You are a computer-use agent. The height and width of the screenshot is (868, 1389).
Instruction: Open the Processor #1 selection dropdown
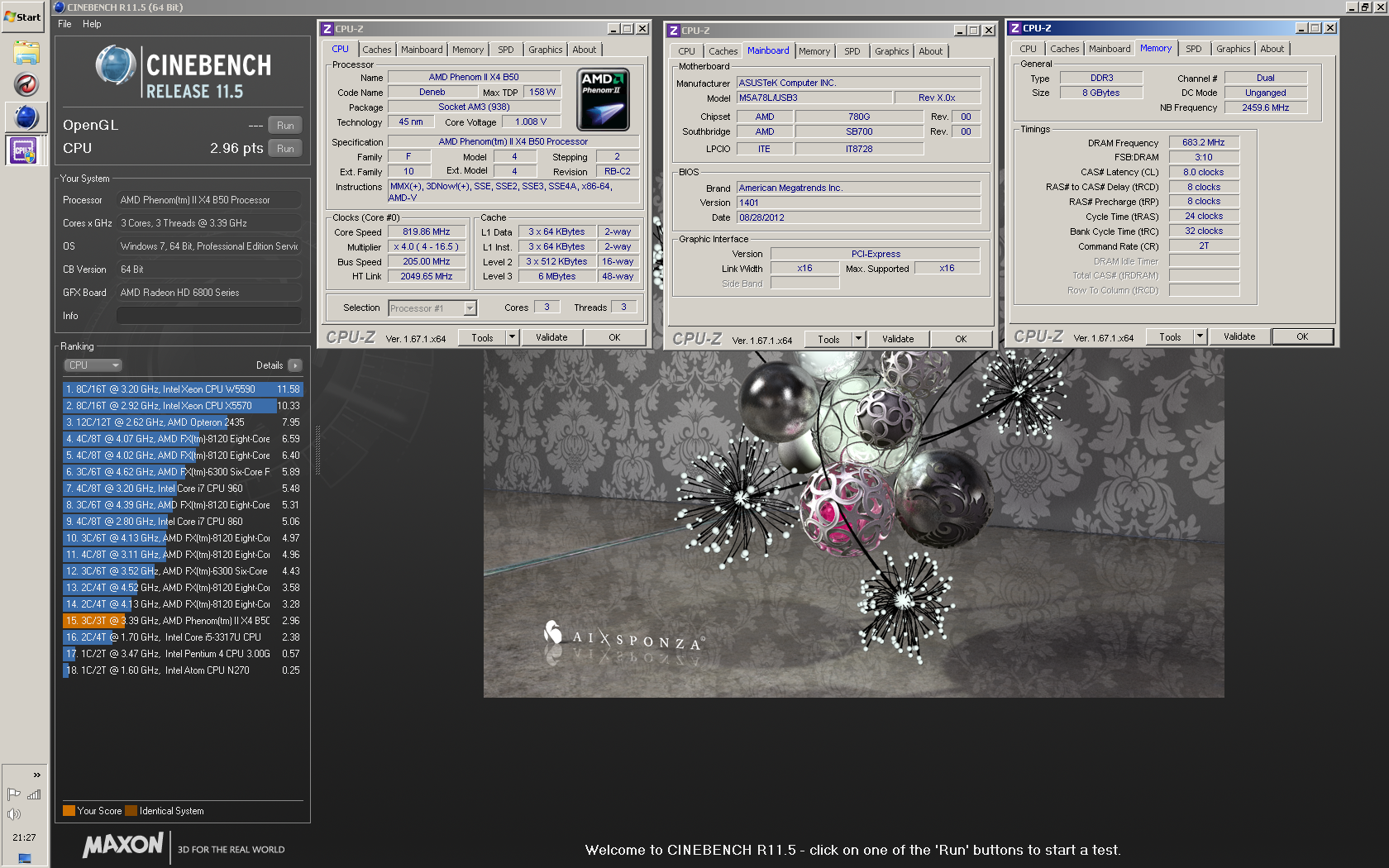pyautogui.click(x=432, y=308)
